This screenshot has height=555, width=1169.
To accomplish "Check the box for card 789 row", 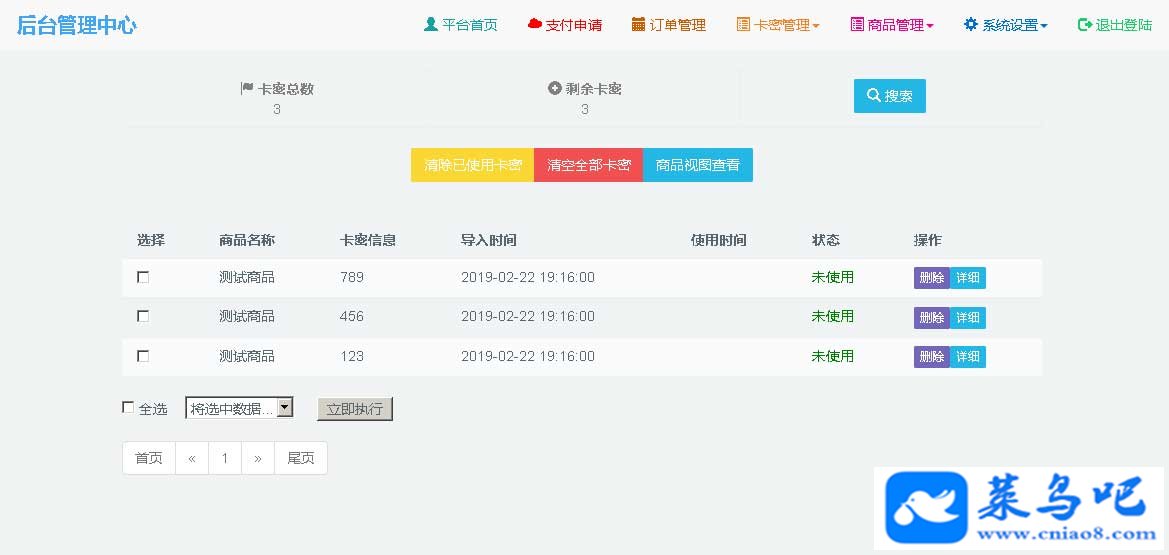I will [x=143, y=277].
